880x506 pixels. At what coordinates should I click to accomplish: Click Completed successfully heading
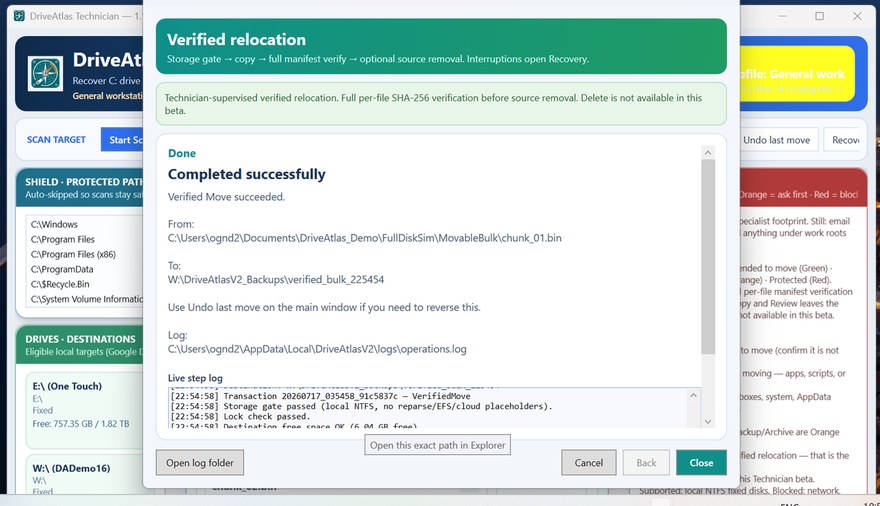[x=246, y=174]
